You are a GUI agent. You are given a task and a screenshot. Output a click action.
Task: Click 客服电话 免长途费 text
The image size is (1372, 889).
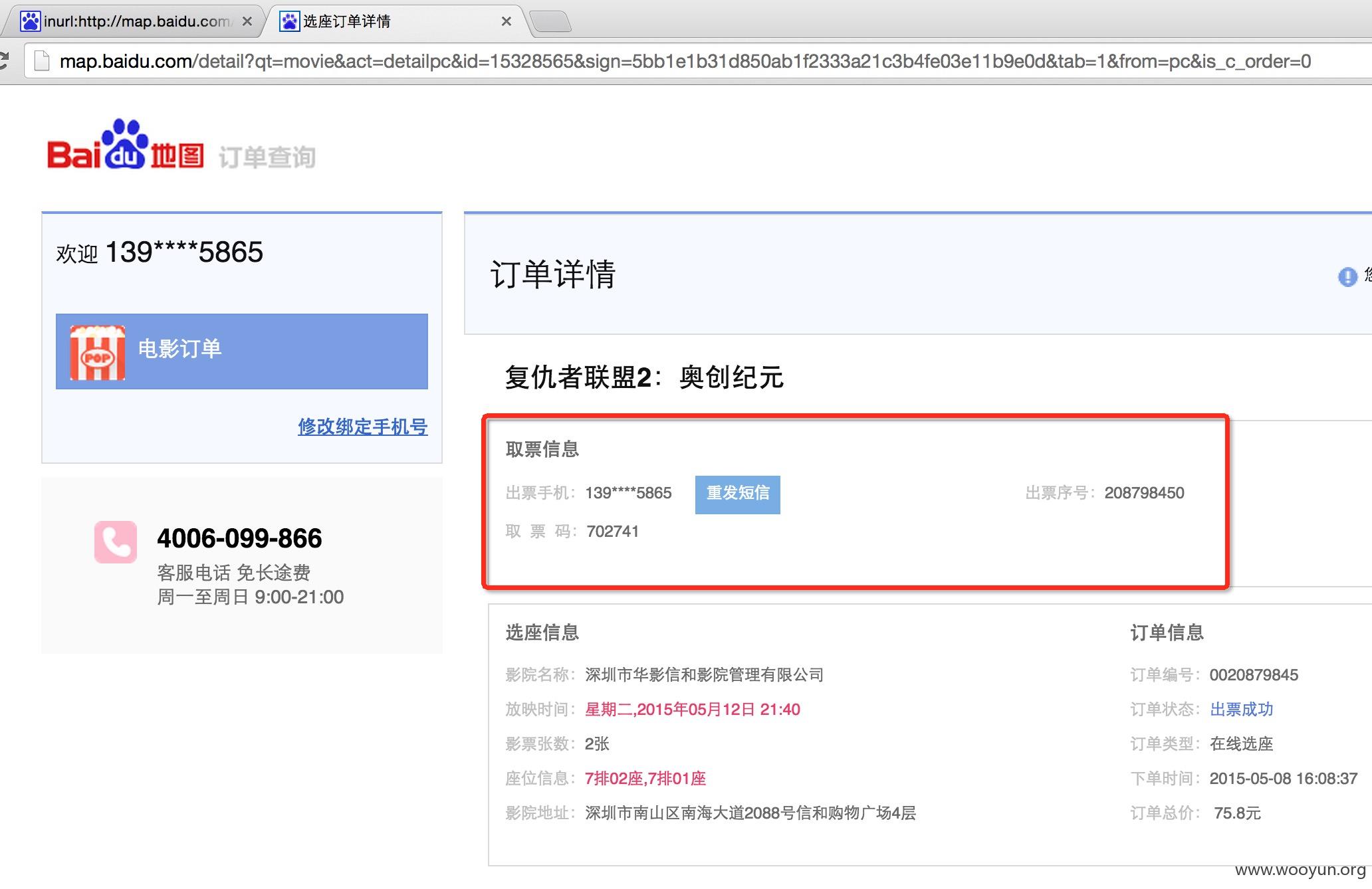(x=234, y=573)
